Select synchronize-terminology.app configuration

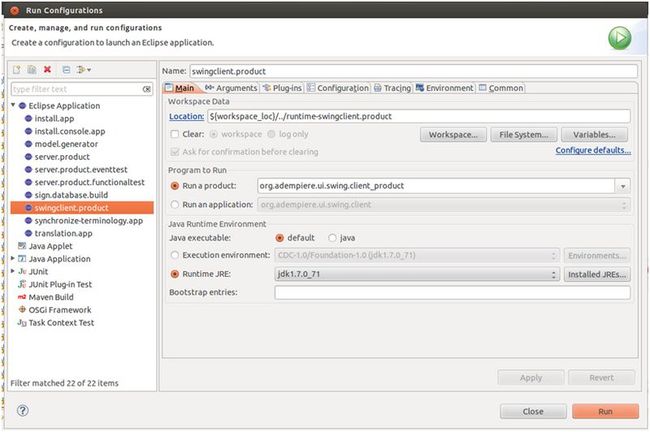89,221
